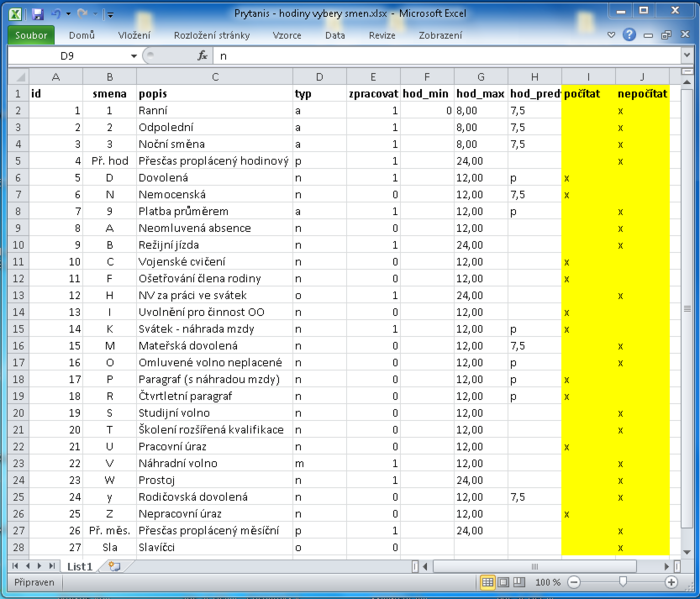Open Customize Quick Access Toolbar dropdown
The width and height of the screenshot is (700, 599).
(x=110, y=15)
